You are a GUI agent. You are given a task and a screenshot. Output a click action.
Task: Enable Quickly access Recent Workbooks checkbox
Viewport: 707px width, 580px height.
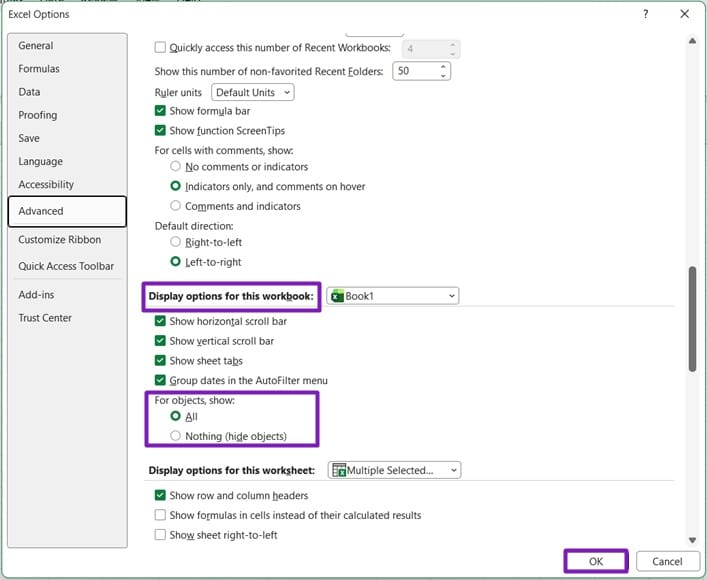click(160, 47)
